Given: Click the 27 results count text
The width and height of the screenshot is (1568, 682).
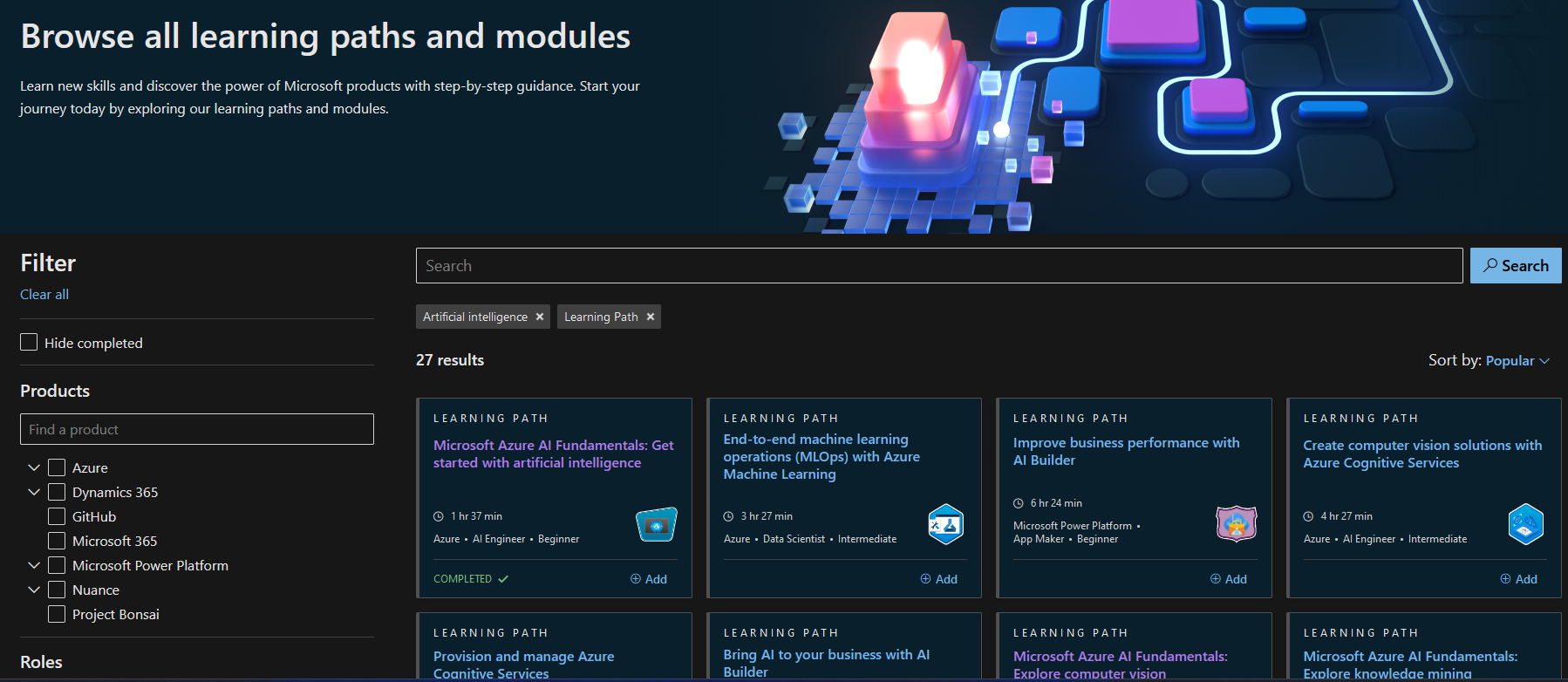Looking at the screenshot, I should coord(450,360).
